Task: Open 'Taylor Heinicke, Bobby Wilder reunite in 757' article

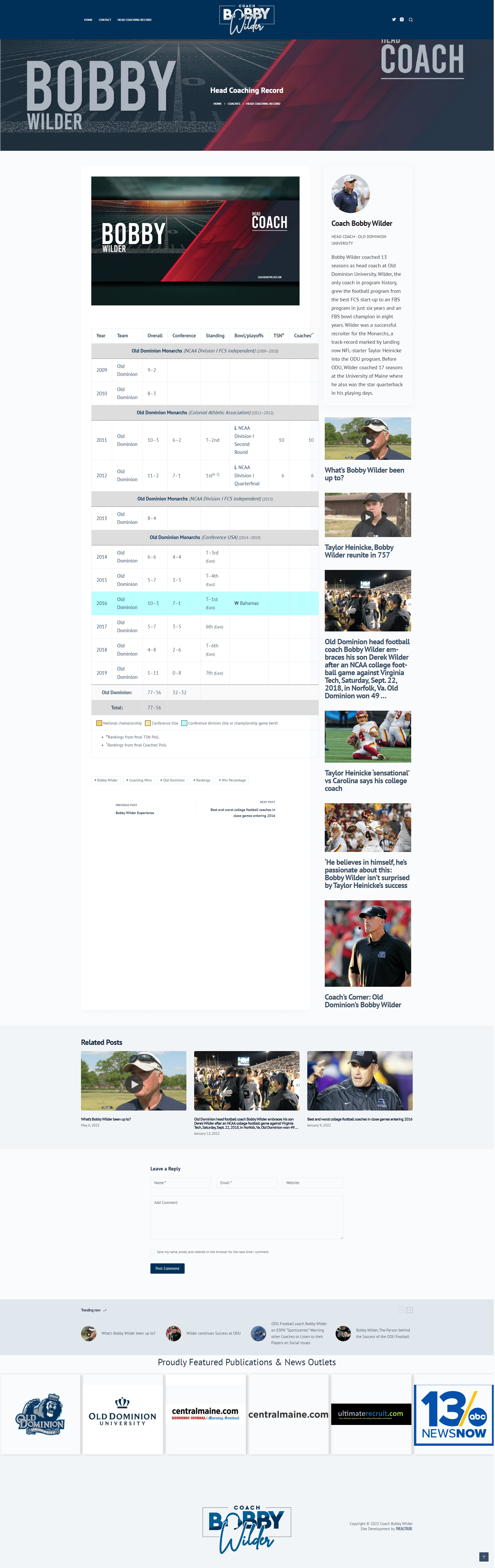Action: [359, 551]
